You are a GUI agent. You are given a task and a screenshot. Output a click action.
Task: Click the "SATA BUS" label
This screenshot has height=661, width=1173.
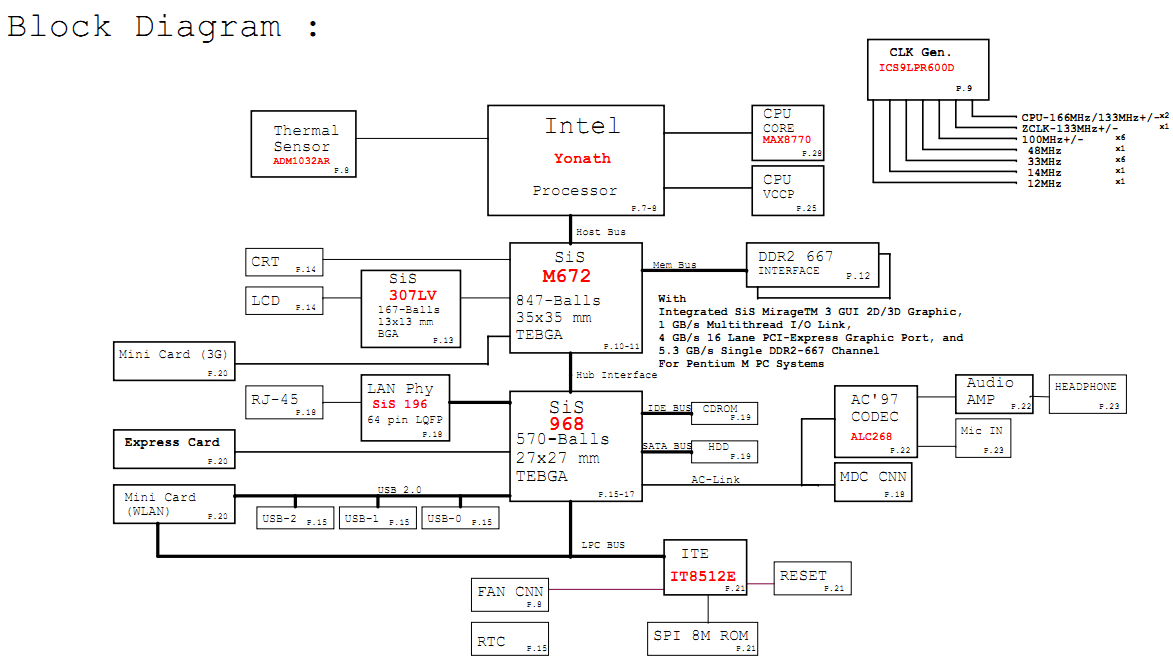(x=667, y=446)
